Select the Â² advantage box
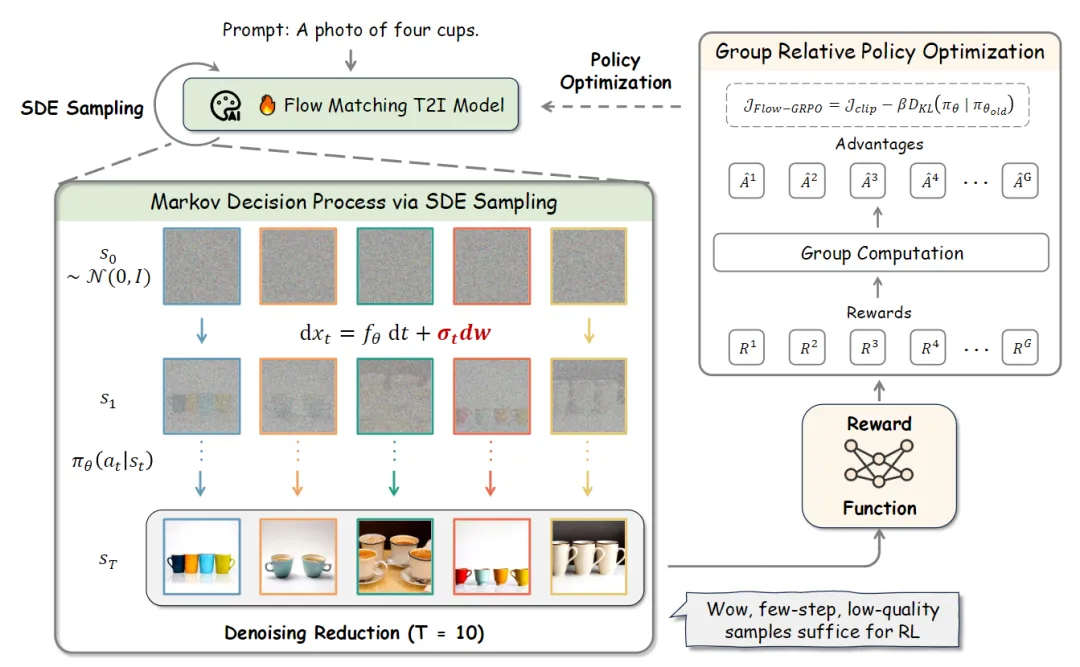This screenshot has width=1080, height=667. tap(807, 181)
